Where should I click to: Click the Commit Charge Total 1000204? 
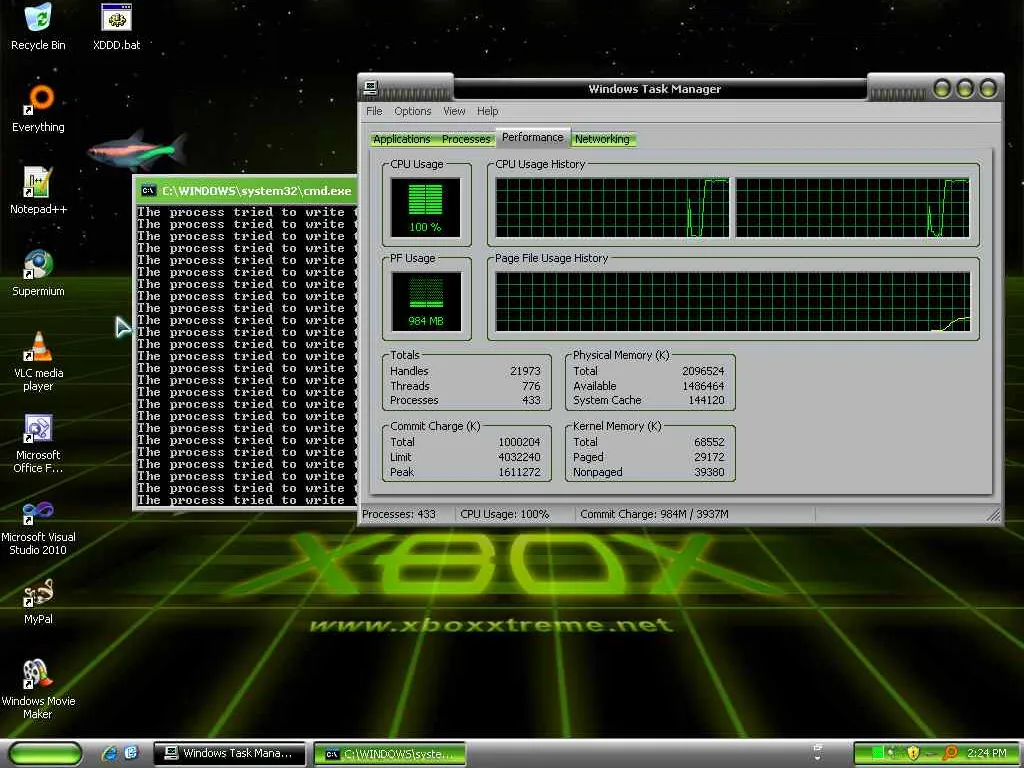coord(519,442)
